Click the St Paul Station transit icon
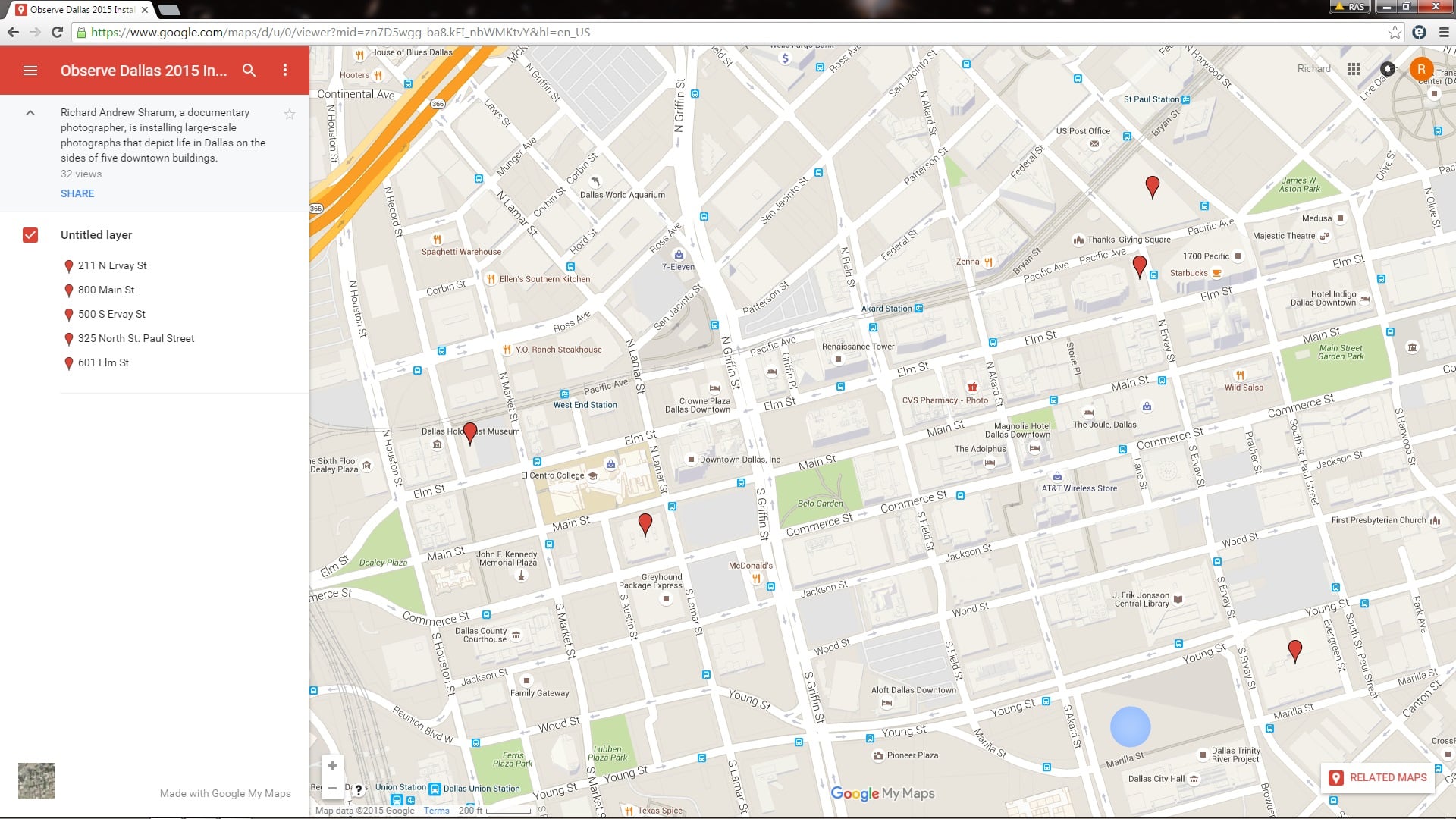Image resolution: width=1456 pixels, height=819 pixels. click(x=1186, y=99)
